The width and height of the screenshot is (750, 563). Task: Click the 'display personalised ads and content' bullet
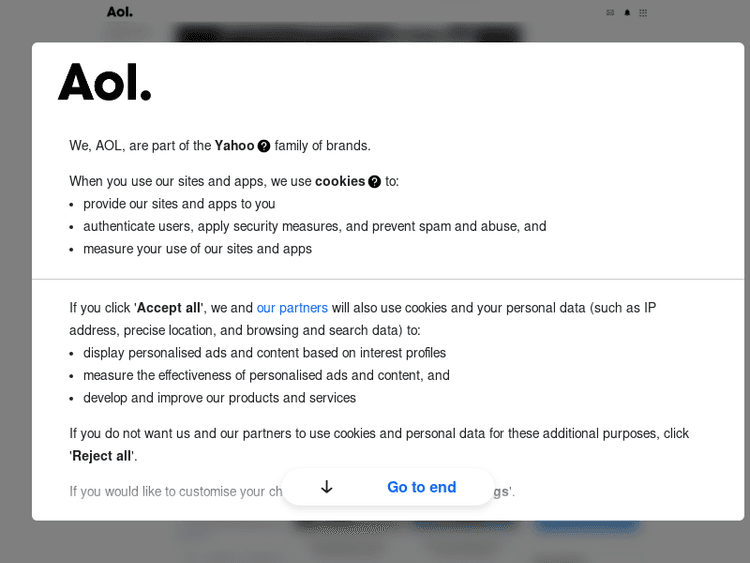click(x=264, y=353)
